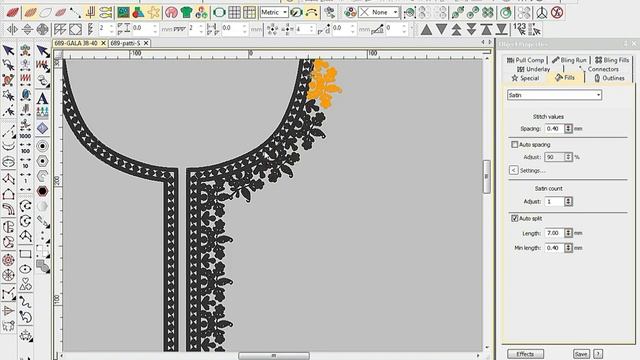640x360 pixels.
Task: Open the Underlay tab
Action: pos(533,69)
